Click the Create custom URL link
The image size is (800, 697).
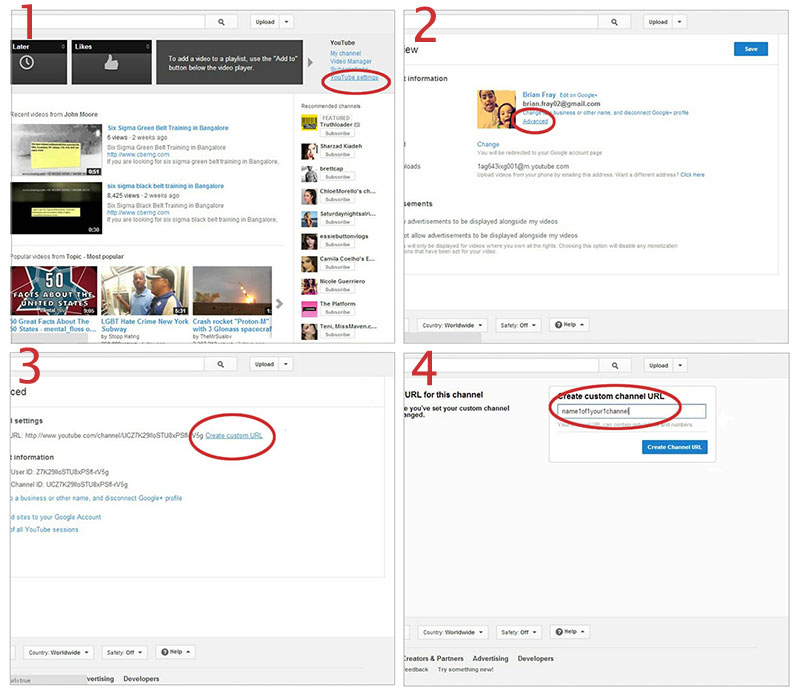point(234,436)
